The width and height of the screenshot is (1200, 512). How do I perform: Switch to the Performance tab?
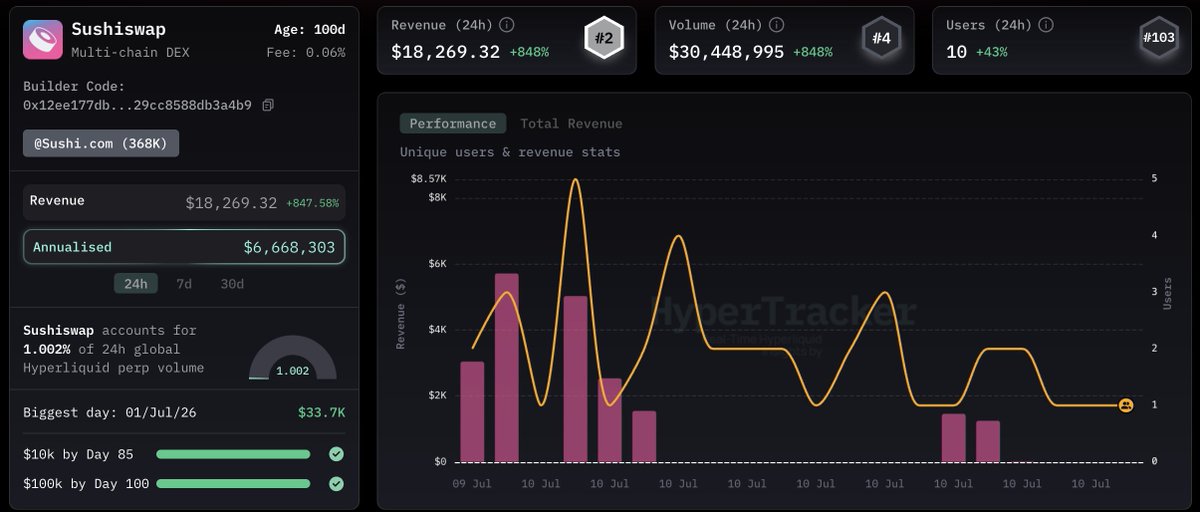click(x=453, y=124)
